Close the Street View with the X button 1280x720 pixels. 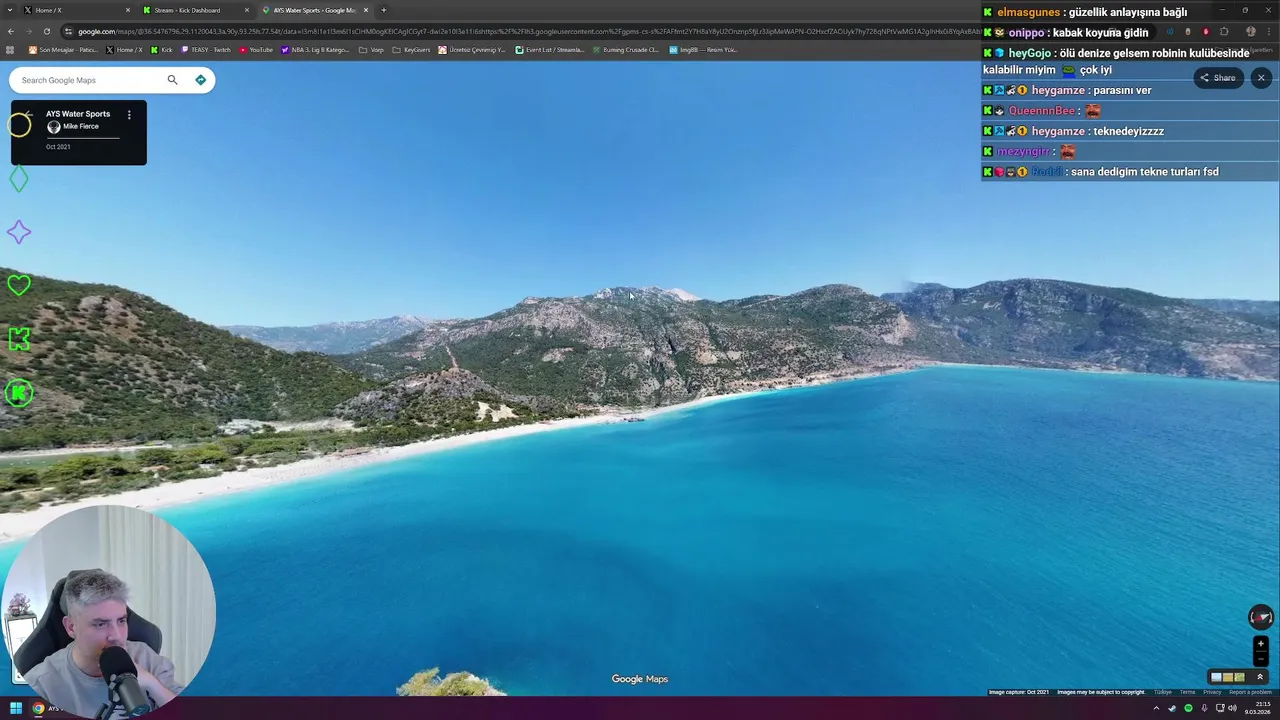click(x=1261, y=78)
